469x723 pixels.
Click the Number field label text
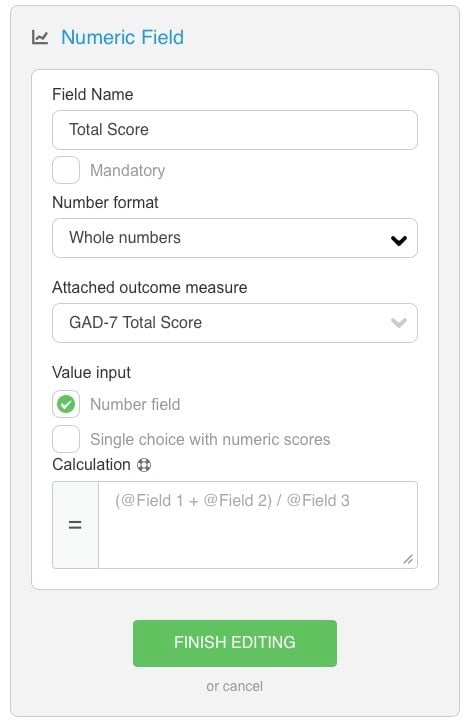(x=135, y=404)
